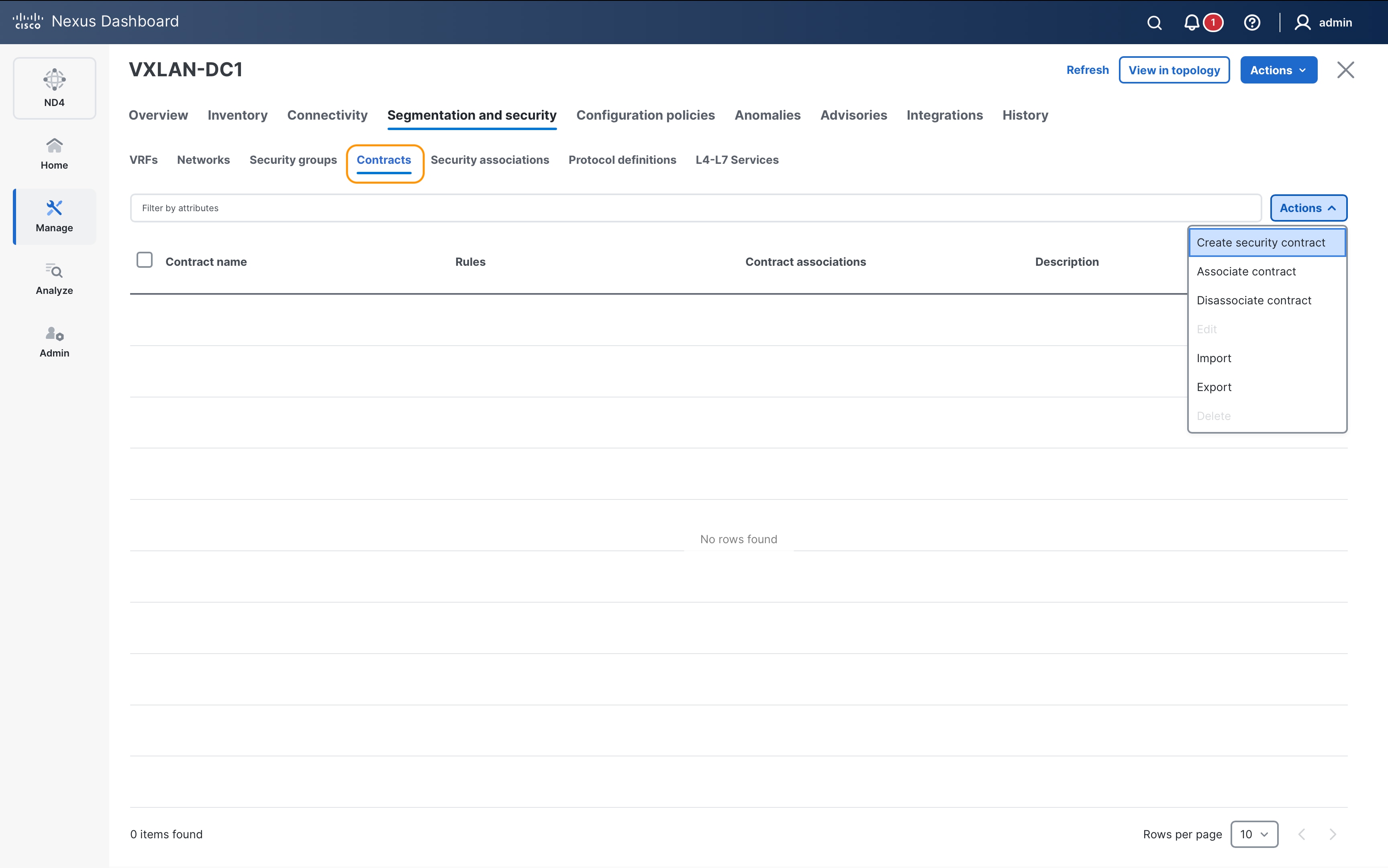Click View in topology button
Image resolution: width=1388 pixels, height=868 pixels.
coord(1174,70)
